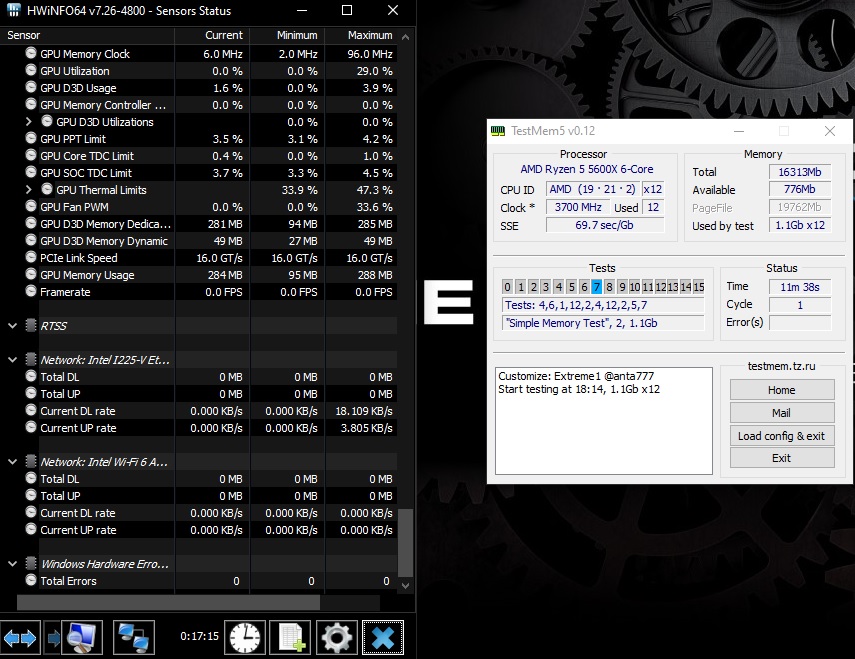The width and height of the screenshot is (855, 659).
Task: Select the Current DL rate 18.109 KB/s row
Action: coord(198,411)
